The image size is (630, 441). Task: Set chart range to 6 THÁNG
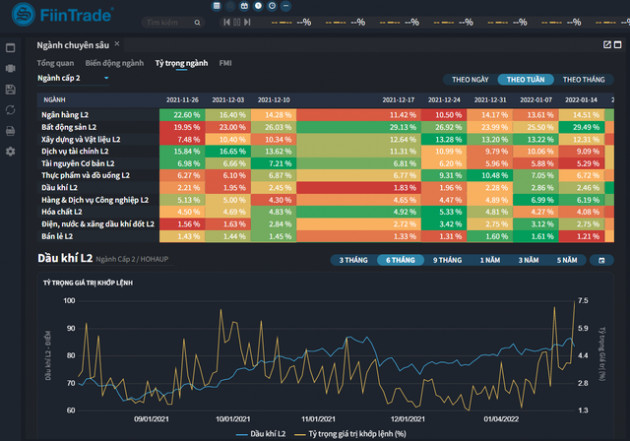[401, 260]
